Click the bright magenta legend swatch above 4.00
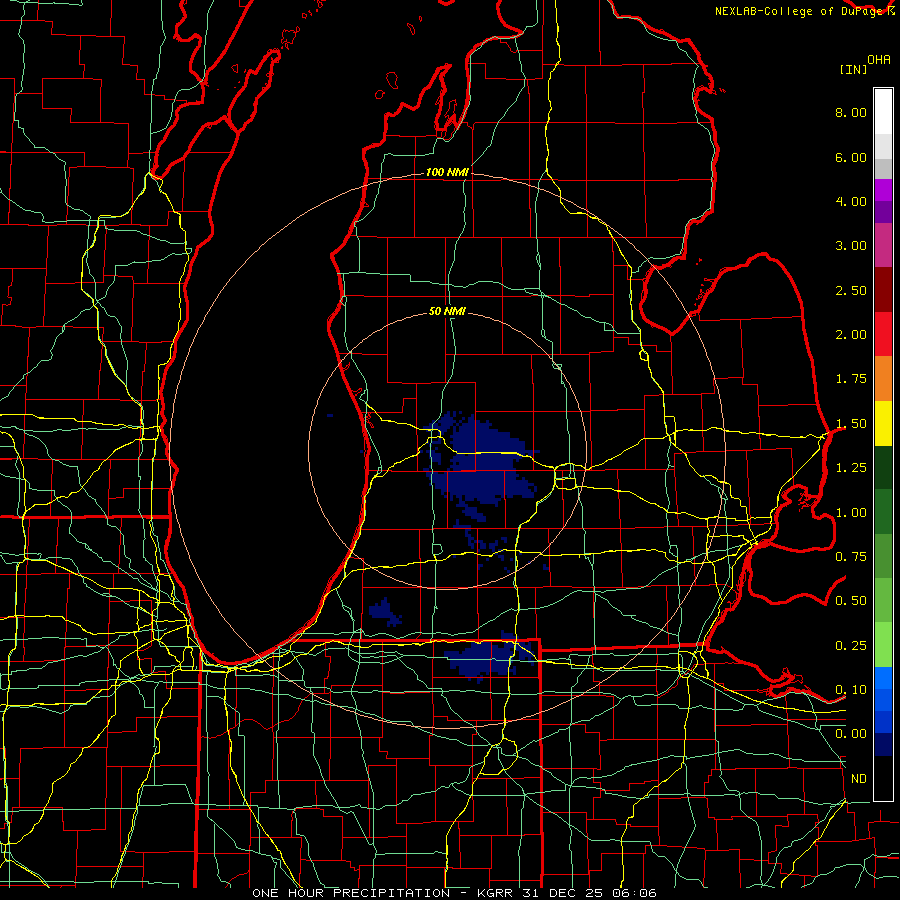This screenshot has height=900, width=900. tap(883, 190)
